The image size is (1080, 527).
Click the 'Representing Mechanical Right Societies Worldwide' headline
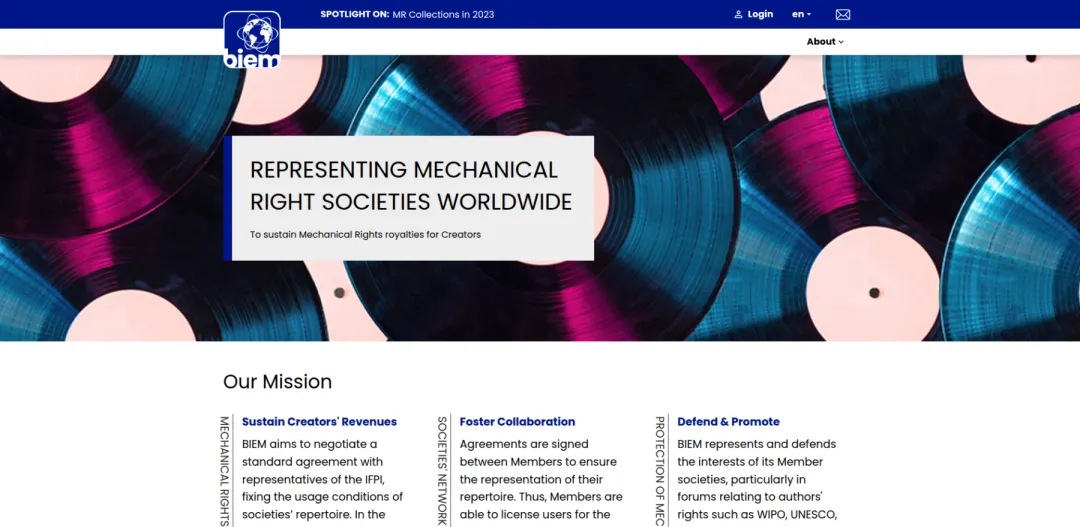(x=411, y=185)
